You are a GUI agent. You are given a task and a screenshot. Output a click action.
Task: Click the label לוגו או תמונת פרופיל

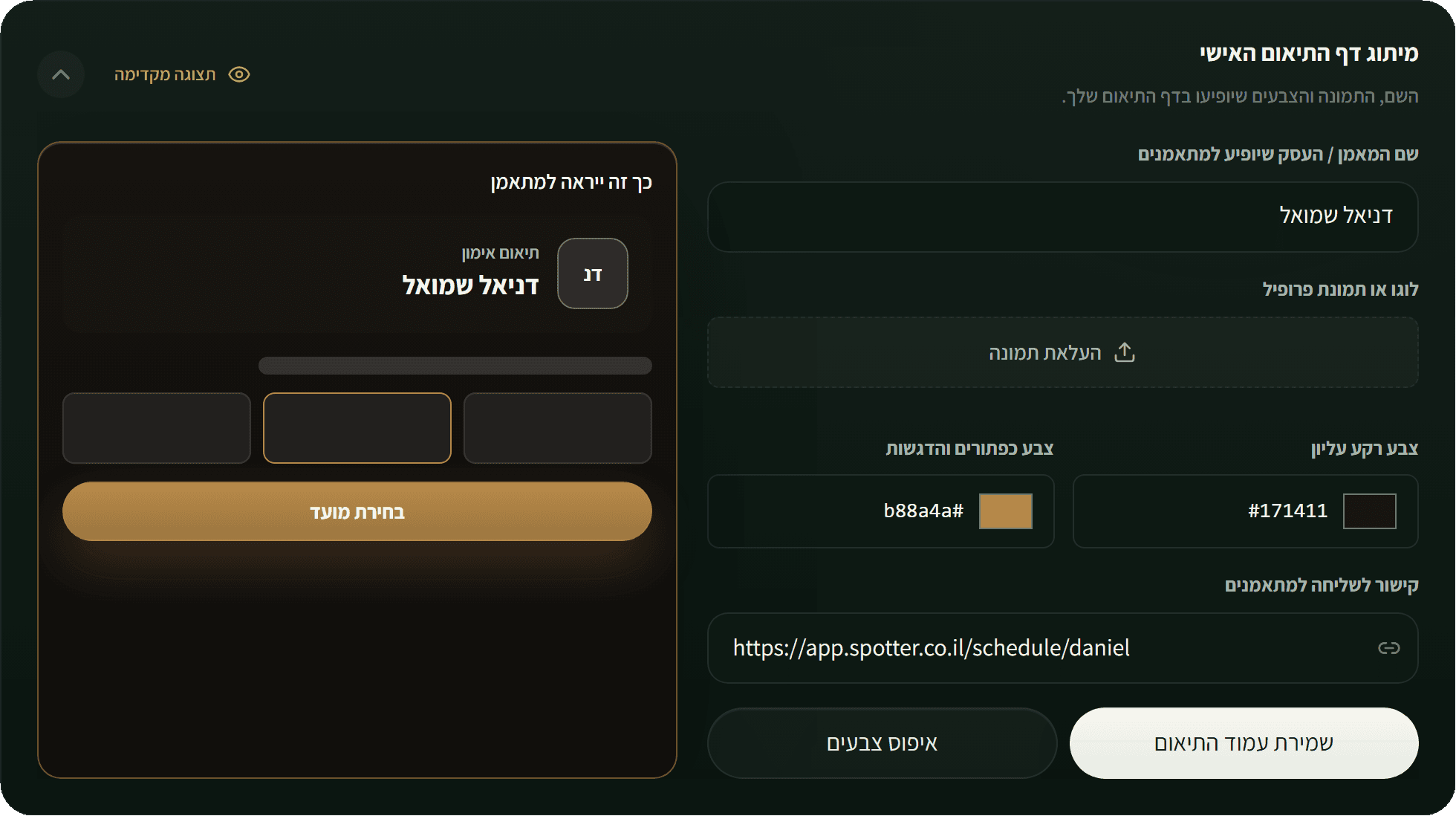(x=1341, y=289)
